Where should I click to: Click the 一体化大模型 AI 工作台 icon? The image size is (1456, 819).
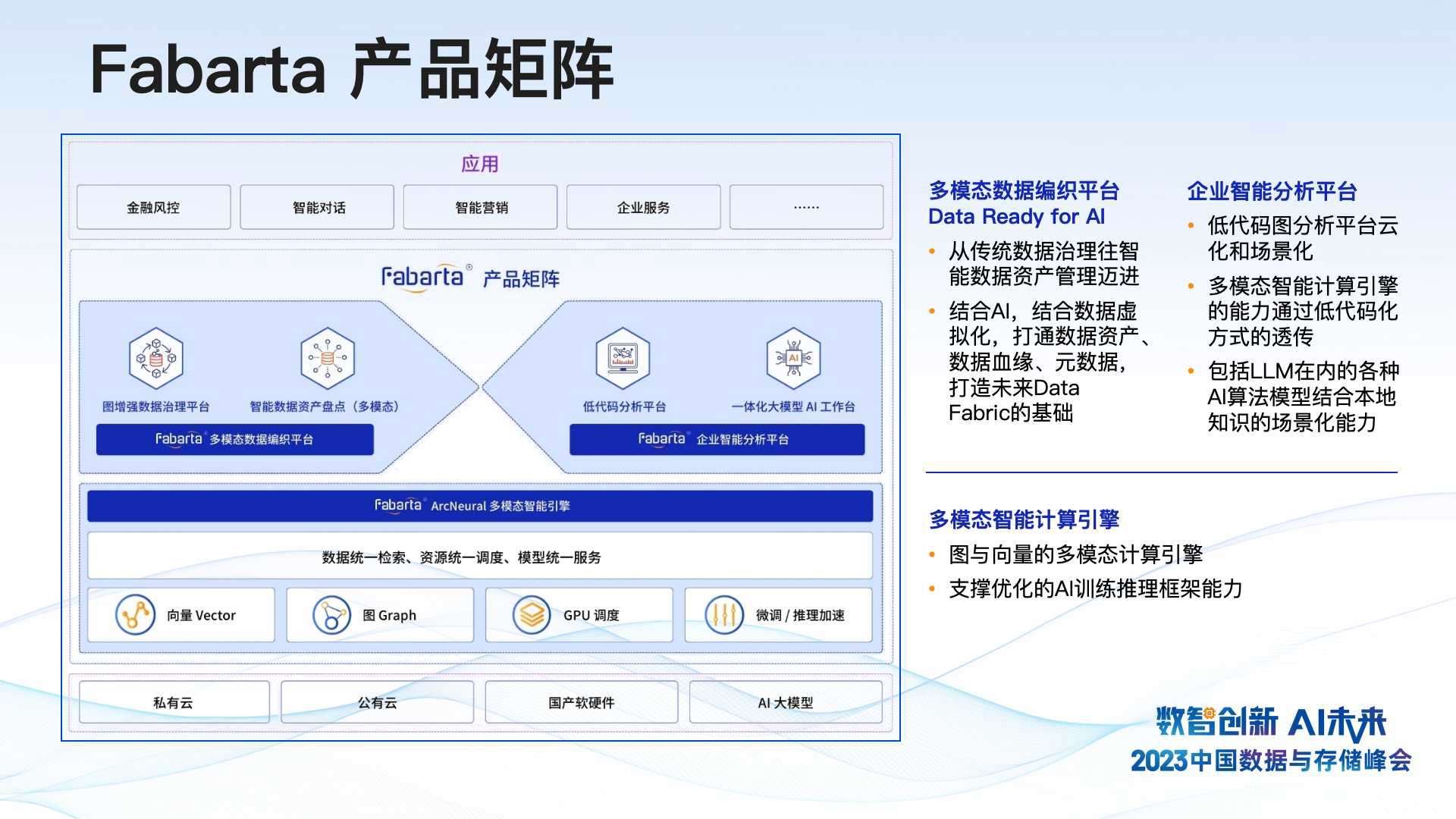tap(793, 357)
